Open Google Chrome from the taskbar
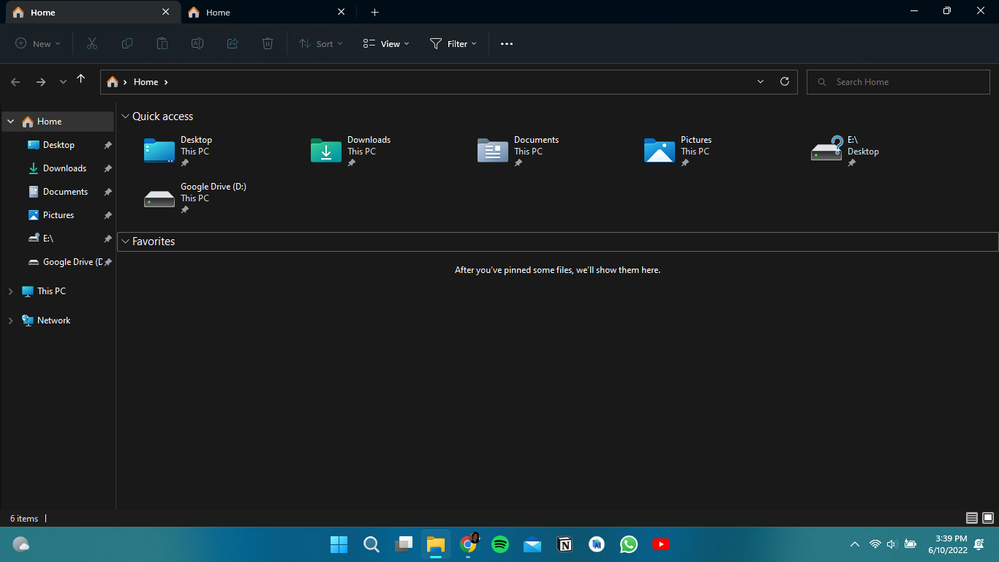999x562 pixels. coord(468,544)
